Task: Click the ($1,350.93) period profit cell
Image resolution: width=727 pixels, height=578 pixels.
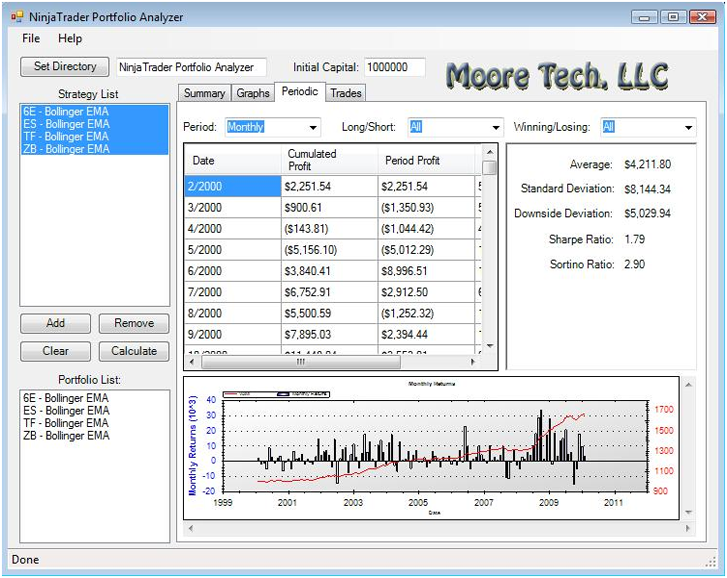Action: click(427, 208)
